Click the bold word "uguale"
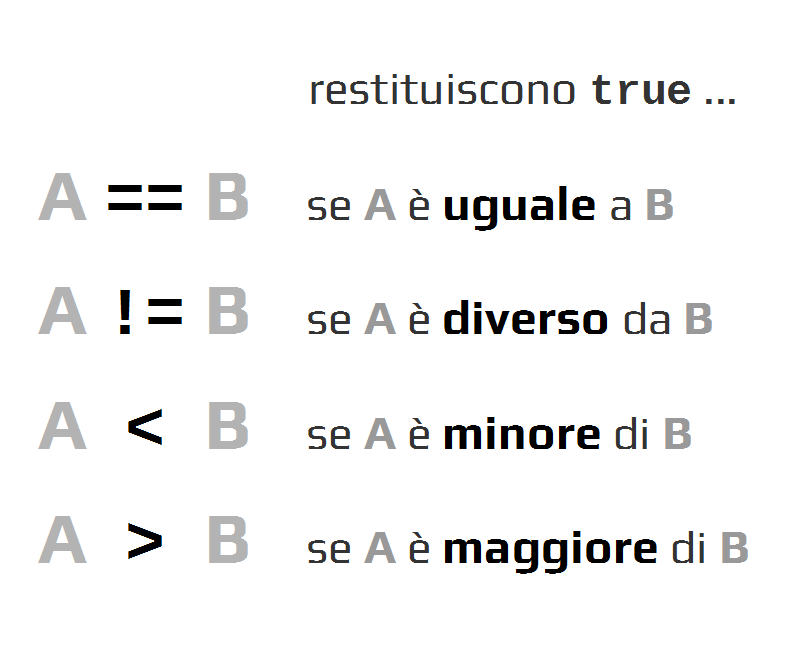This screenshot has height=646, width=800. click(519, 207)
